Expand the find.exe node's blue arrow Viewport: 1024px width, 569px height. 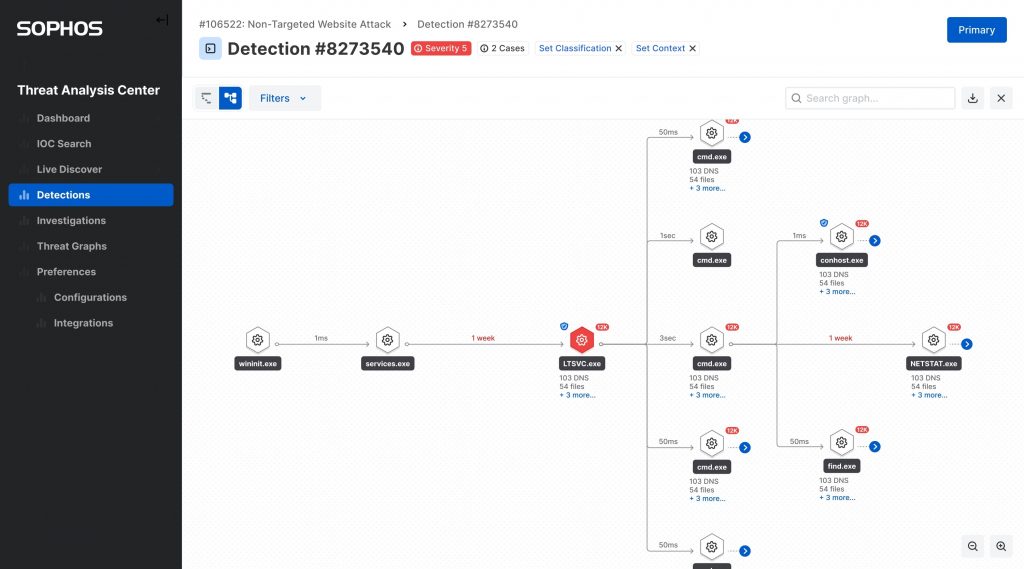tap(874, 447)
